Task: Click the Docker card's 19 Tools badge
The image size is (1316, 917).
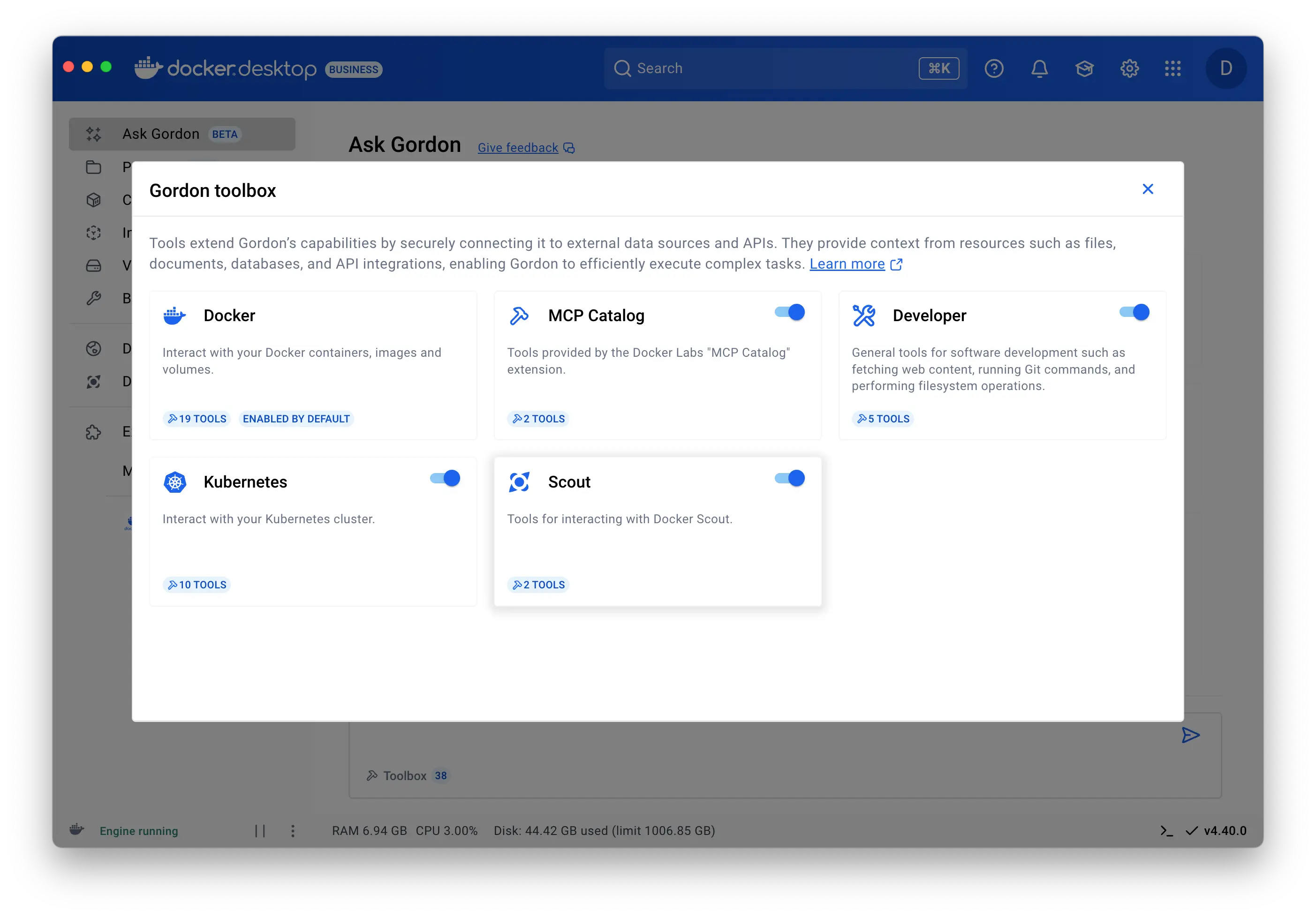Action: pos(197,419)
